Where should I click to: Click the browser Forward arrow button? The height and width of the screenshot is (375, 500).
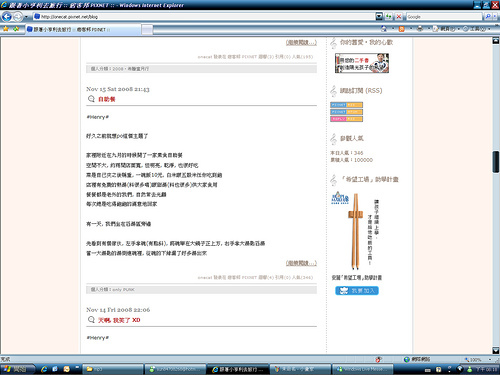coord(18,16)
